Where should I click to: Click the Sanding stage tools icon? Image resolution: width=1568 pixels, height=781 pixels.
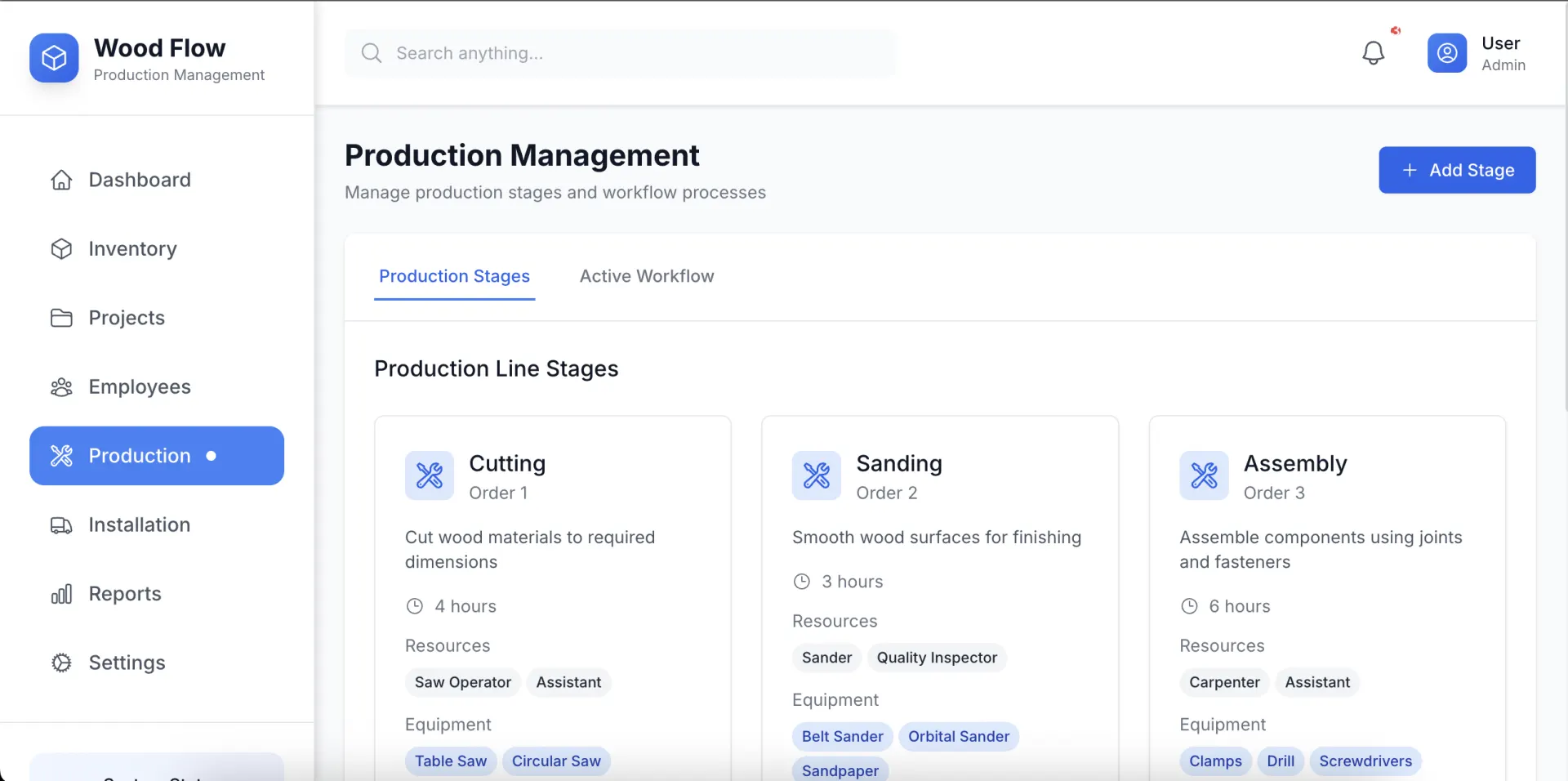[x=816, y=475]
